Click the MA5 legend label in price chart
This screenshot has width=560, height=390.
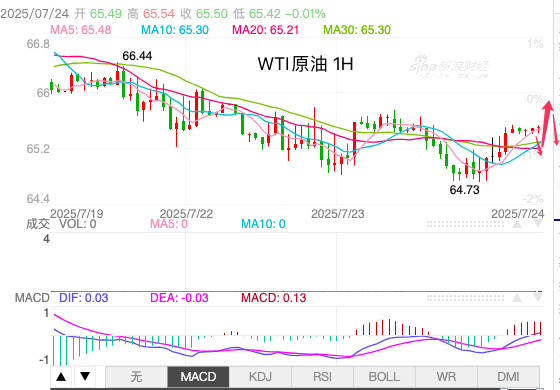pos(81,30)
